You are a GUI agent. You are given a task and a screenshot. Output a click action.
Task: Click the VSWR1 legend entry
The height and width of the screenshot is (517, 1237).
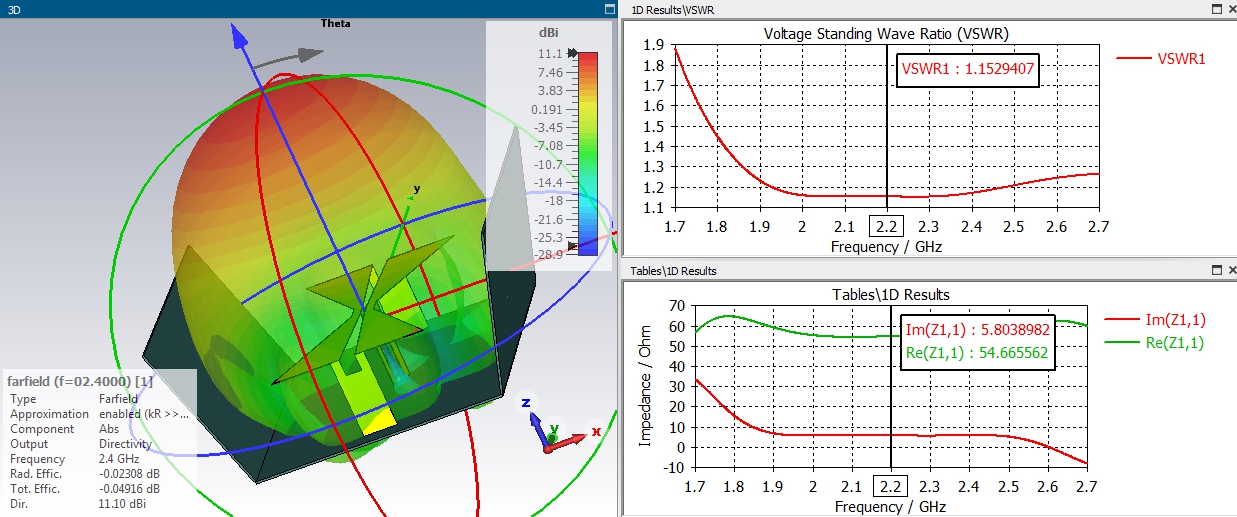[x=1162, y=58]
